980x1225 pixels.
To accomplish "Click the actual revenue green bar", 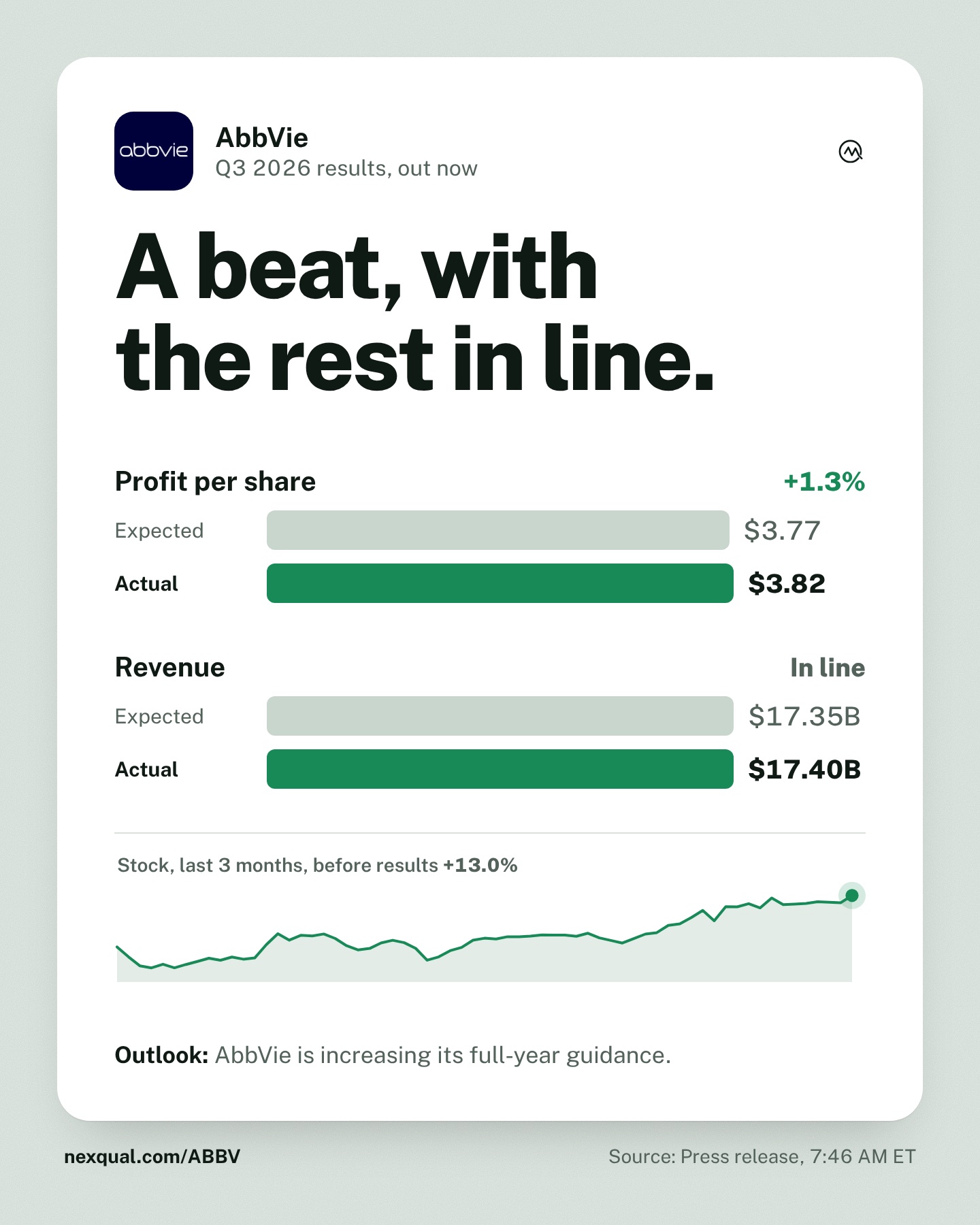I will pos(500,769).
